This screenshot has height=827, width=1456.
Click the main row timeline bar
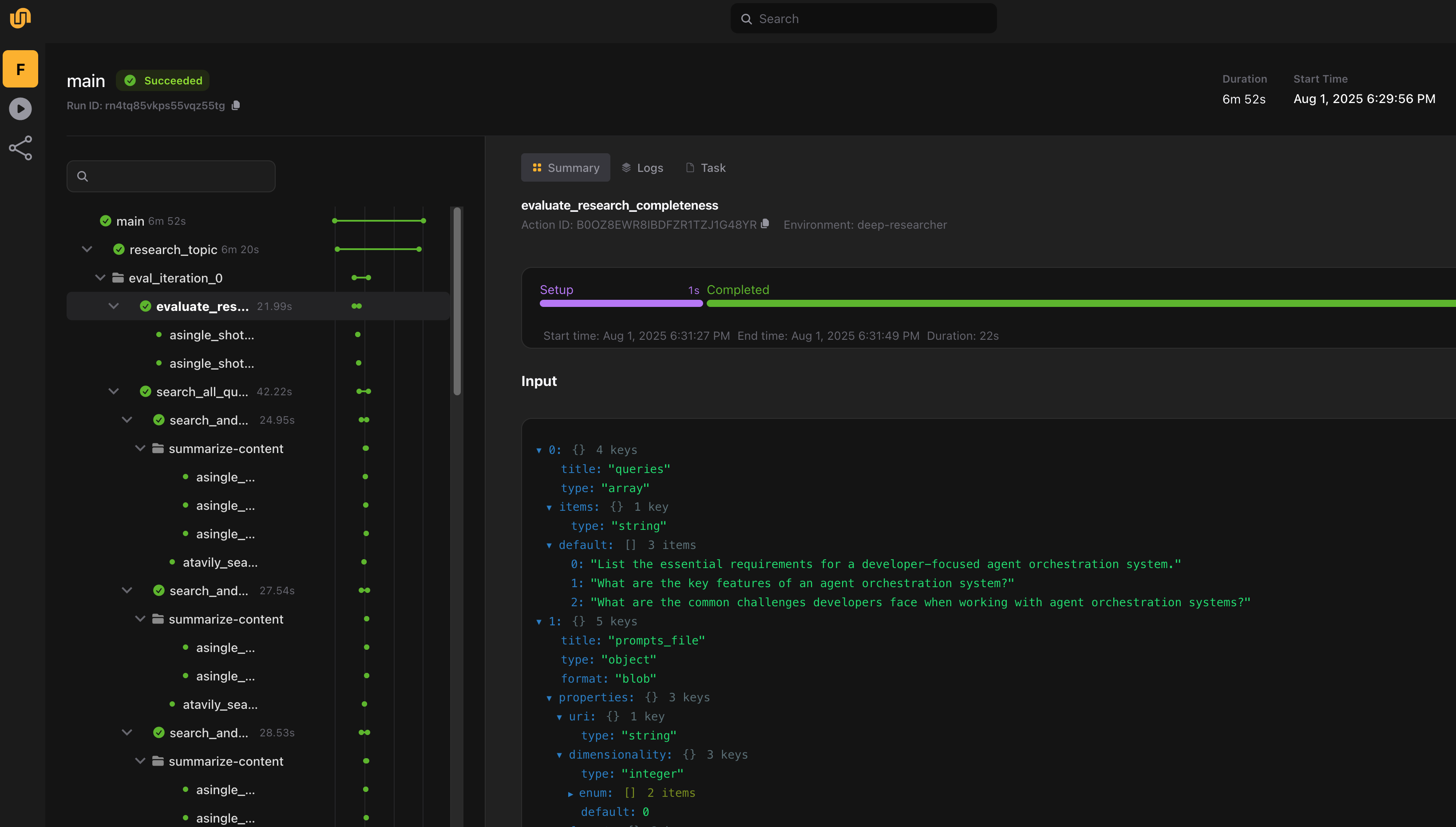(379, 220)
